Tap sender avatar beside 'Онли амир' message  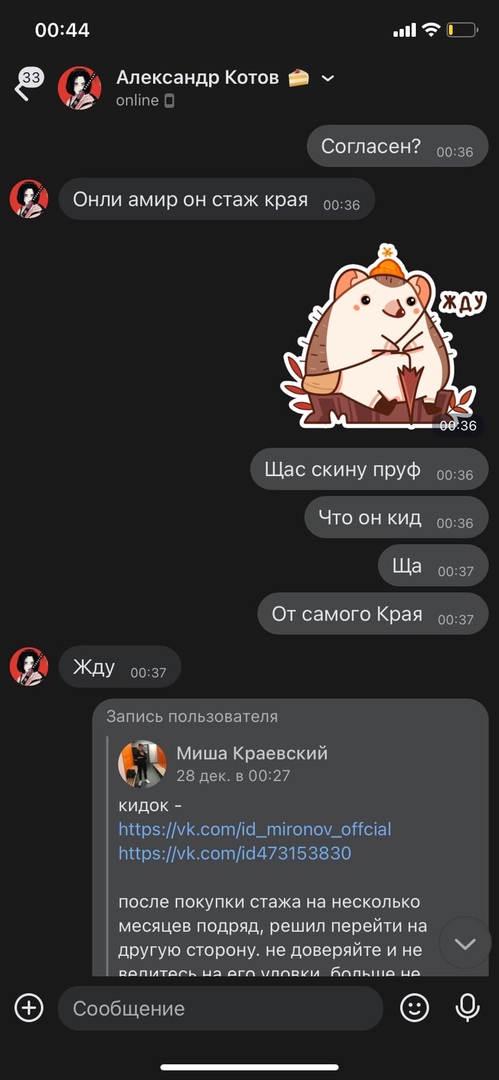coord(29,199)
